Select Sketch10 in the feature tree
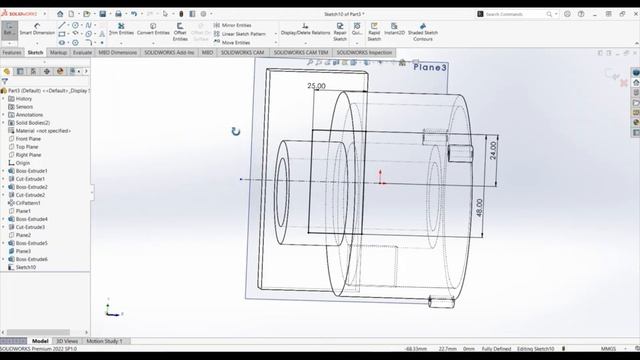The height and width of the screenshot is (360, 640). click(x=22, y=267)
